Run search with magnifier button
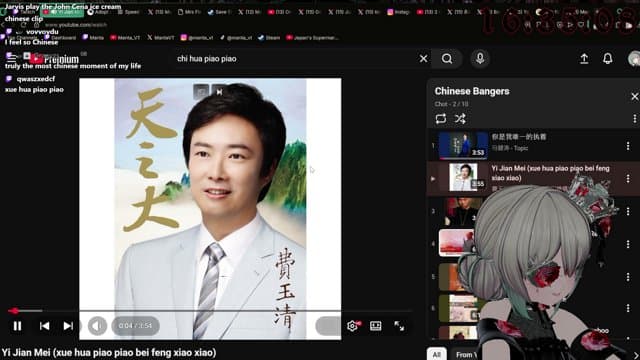 coord(447,59)
